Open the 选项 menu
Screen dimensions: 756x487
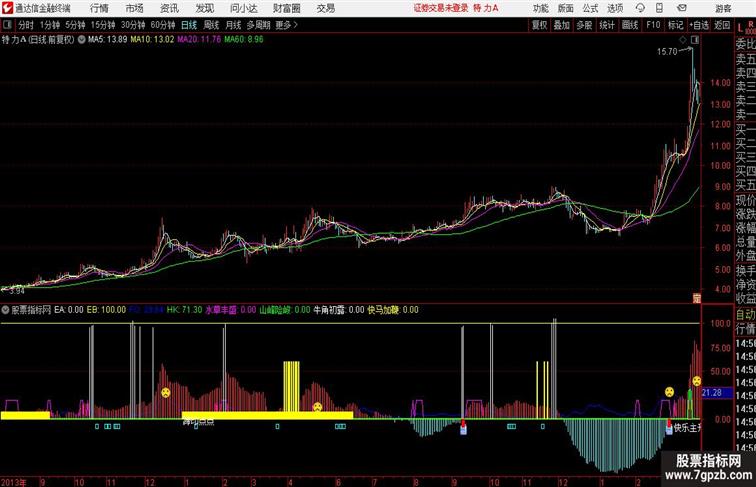point(615,8)
